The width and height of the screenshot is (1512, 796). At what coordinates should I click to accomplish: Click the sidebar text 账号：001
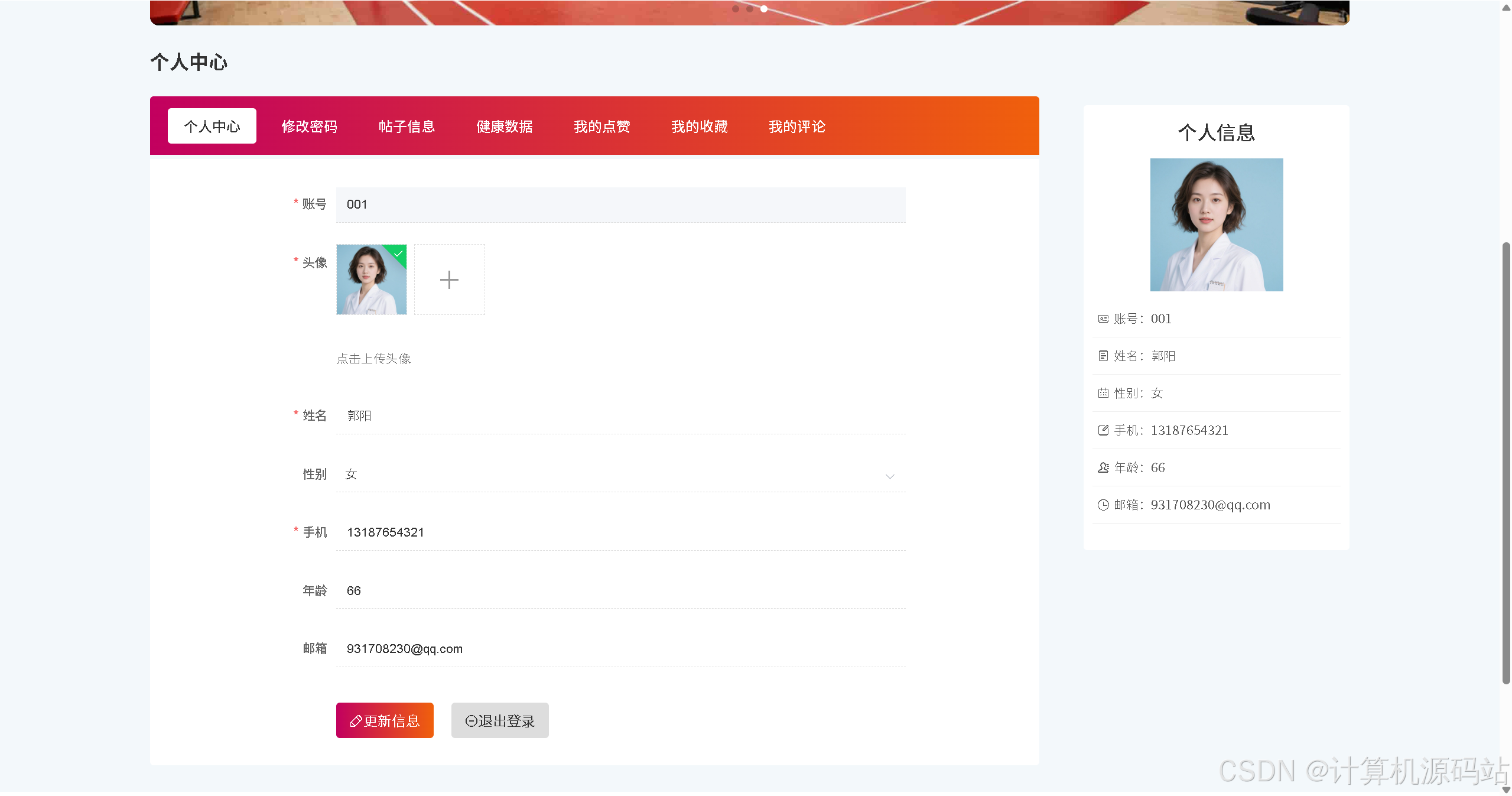click(x=1142, y=319)
